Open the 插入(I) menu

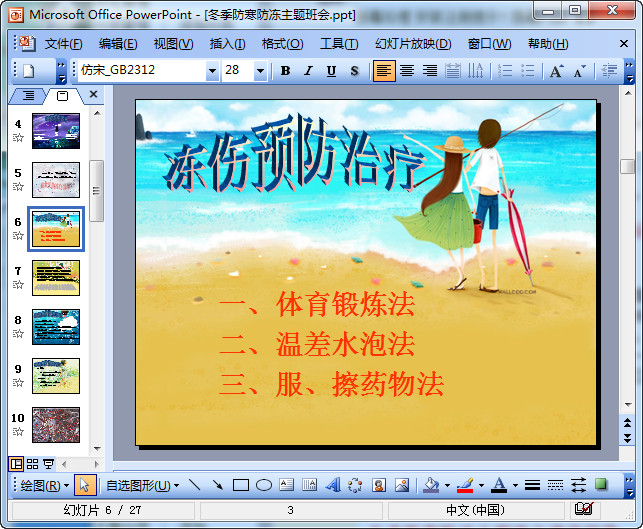coord(227,43)
